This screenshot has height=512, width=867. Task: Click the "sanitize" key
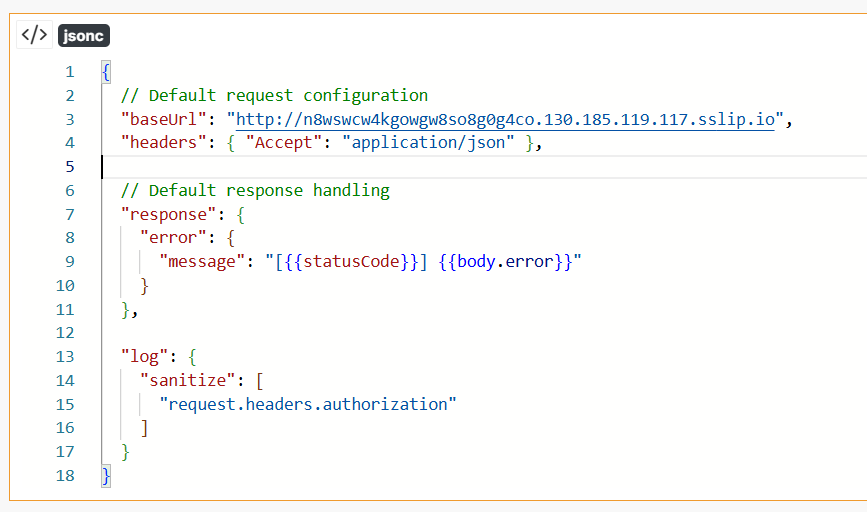188,381
